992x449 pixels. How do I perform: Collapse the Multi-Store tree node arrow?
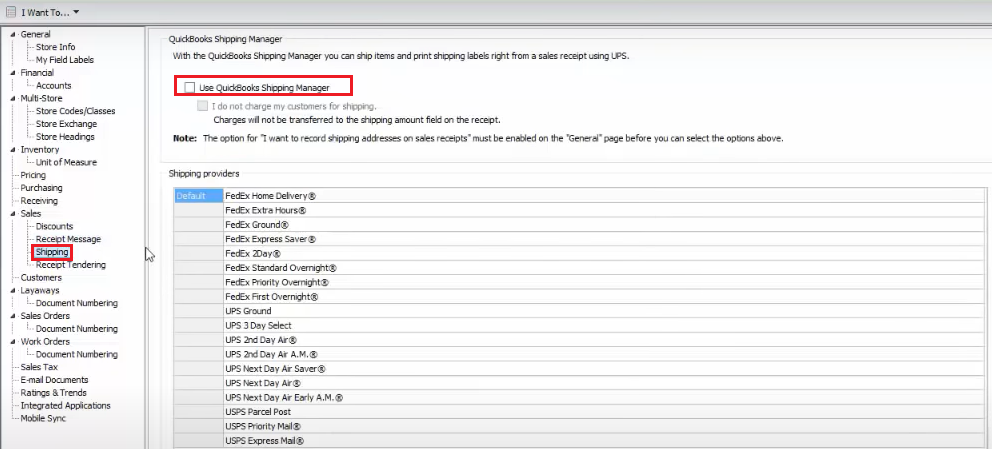click(x=14, y=98)
